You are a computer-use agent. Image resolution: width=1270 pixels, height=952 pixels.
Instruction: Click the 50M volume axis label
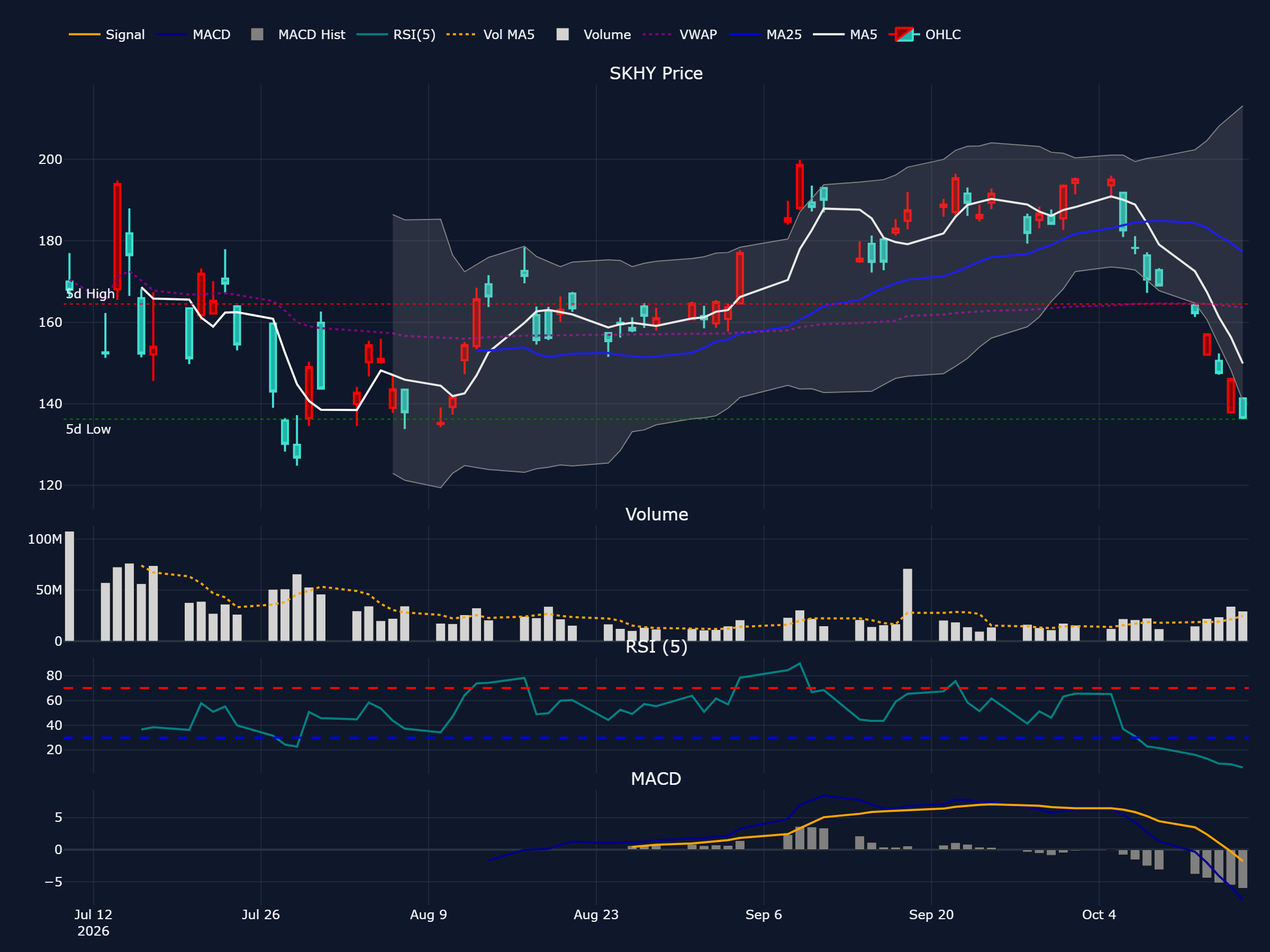coord(49,590)
